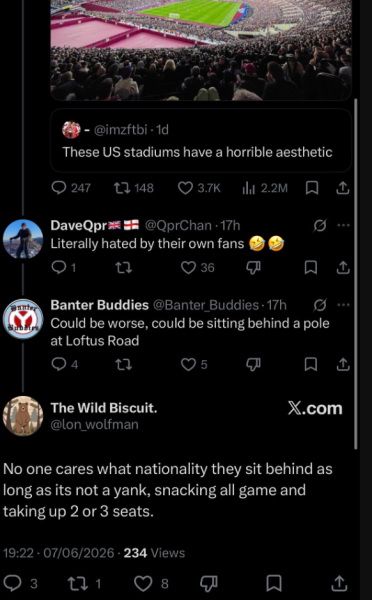This screenshot has height=600, width=372.
Task: Open The Wild Biscuit's bear avatar
Action: click(x=23, y=416)
